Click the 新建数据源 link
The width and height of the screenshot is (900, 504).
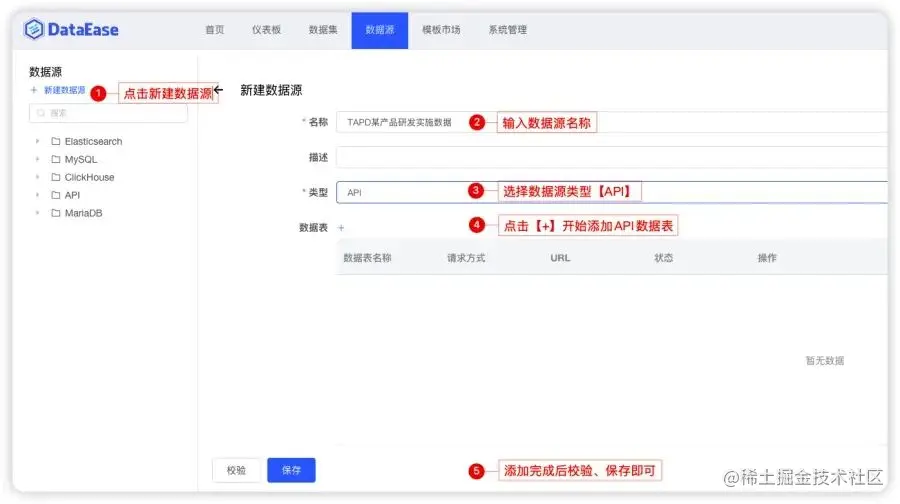[64, 90]
